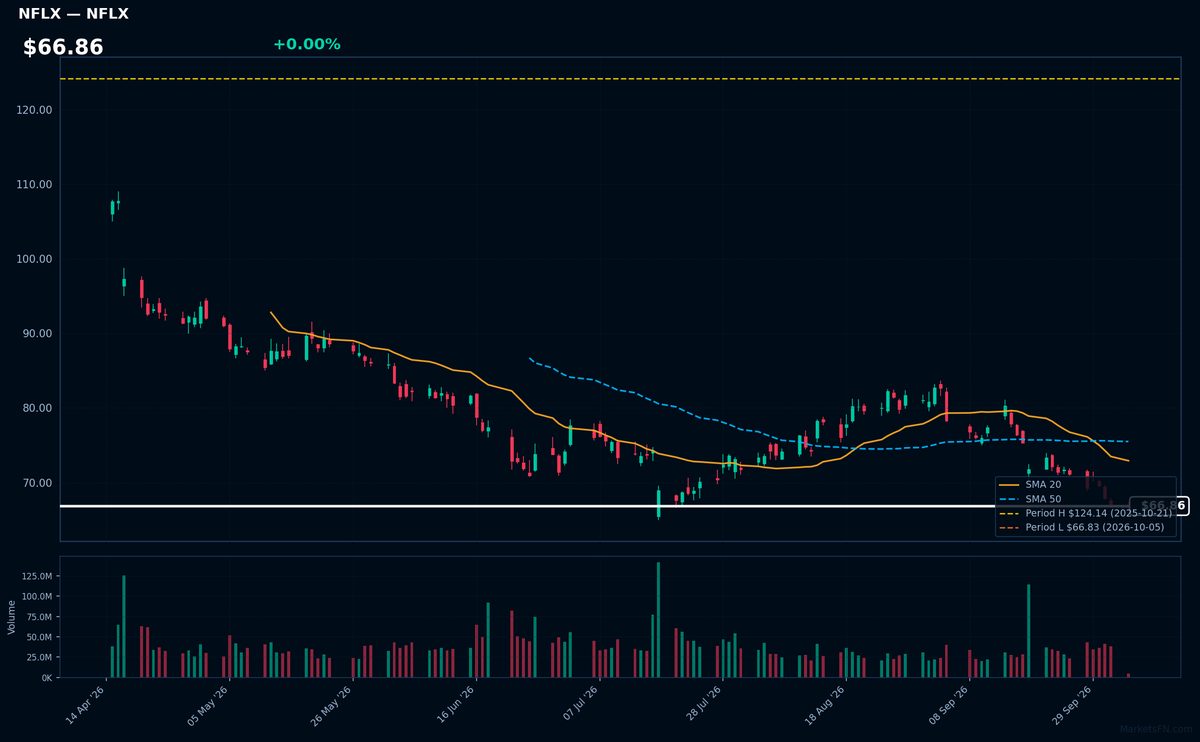Click the +0.00% change indicator
This screenshot has height=742, width=1200.
306,44
